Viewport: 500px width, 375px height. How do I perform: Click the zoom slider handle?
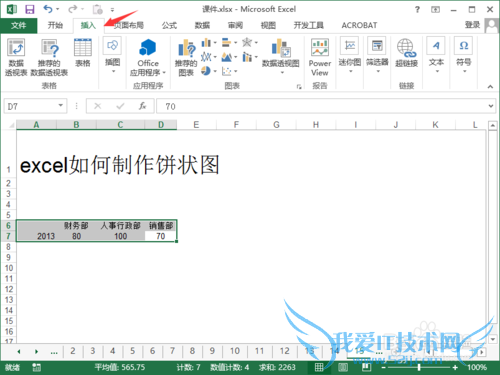[419, 367]
